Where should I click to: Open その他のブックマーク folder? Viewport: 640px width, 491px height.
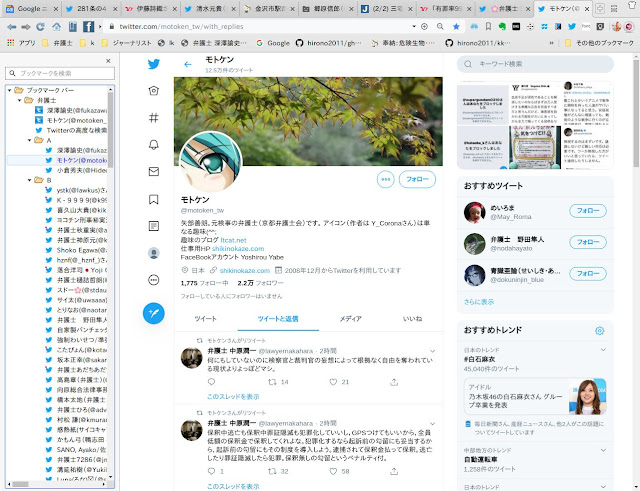click(599, 43)
